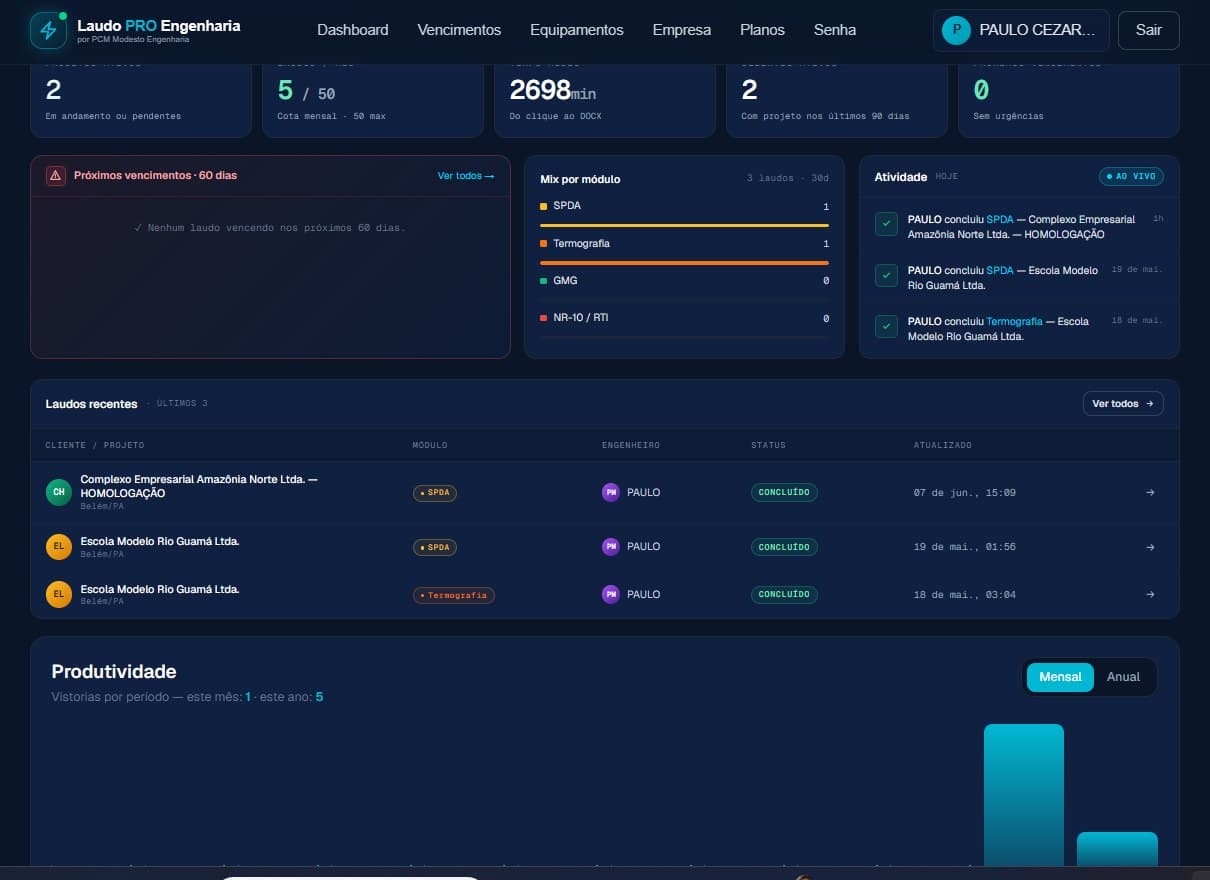Open the Dashboard nav item
Screen dimensions: 1210x880
(x=352, y=30)
